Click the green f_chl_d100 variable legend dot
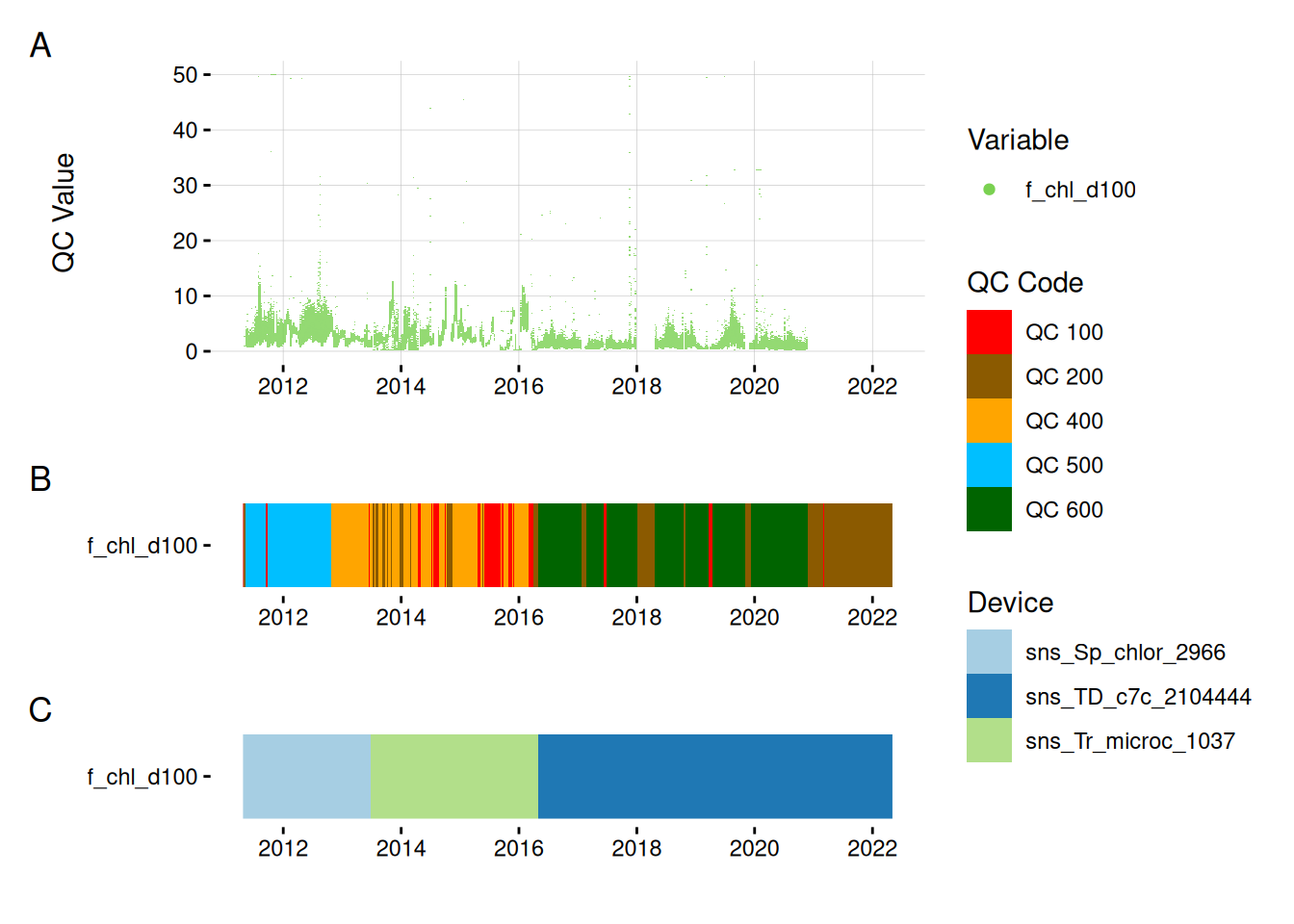Screen dimensions: 1294x924 [989, 190]
